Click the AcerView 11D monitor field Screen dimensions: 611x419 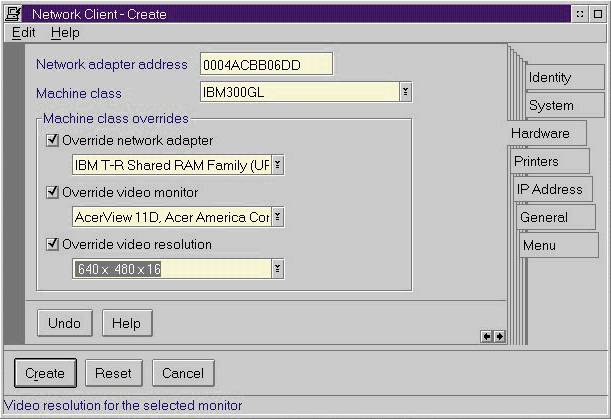click(x=171, y=217)
